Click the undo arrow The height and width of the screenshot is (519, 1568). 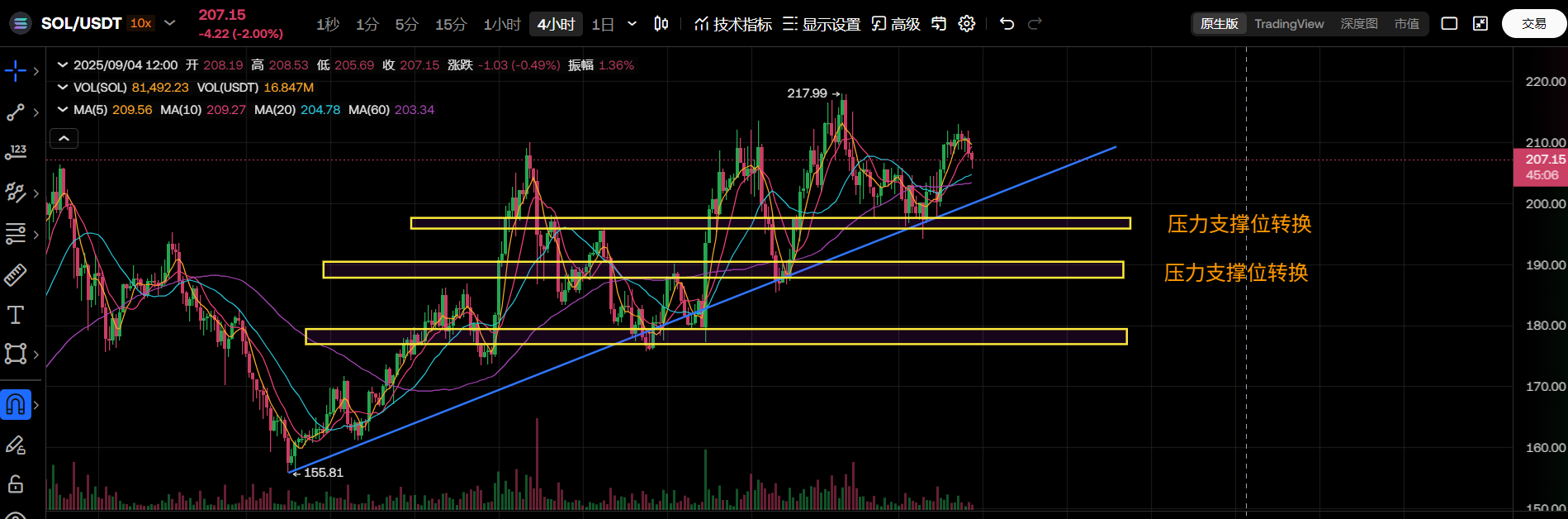click(1007, 24)
